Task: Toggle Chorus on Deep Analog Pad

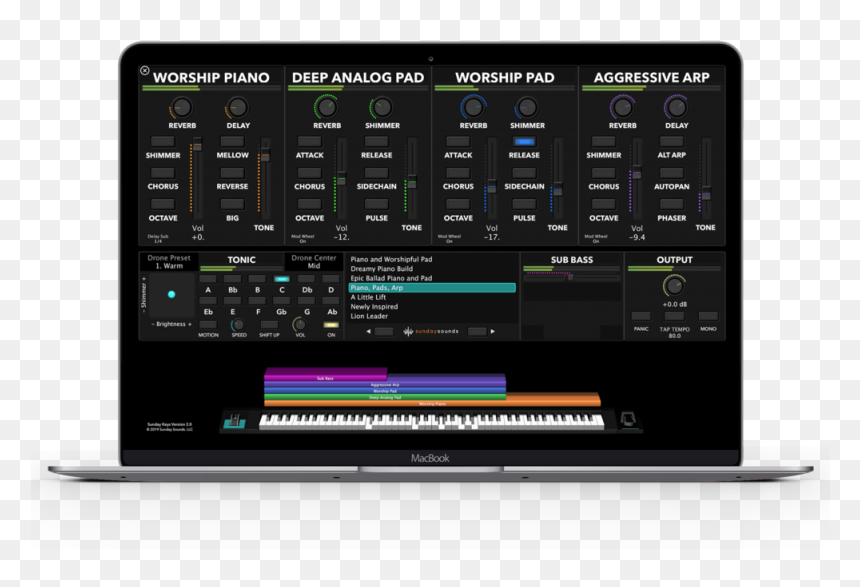Action: point(309,173)
